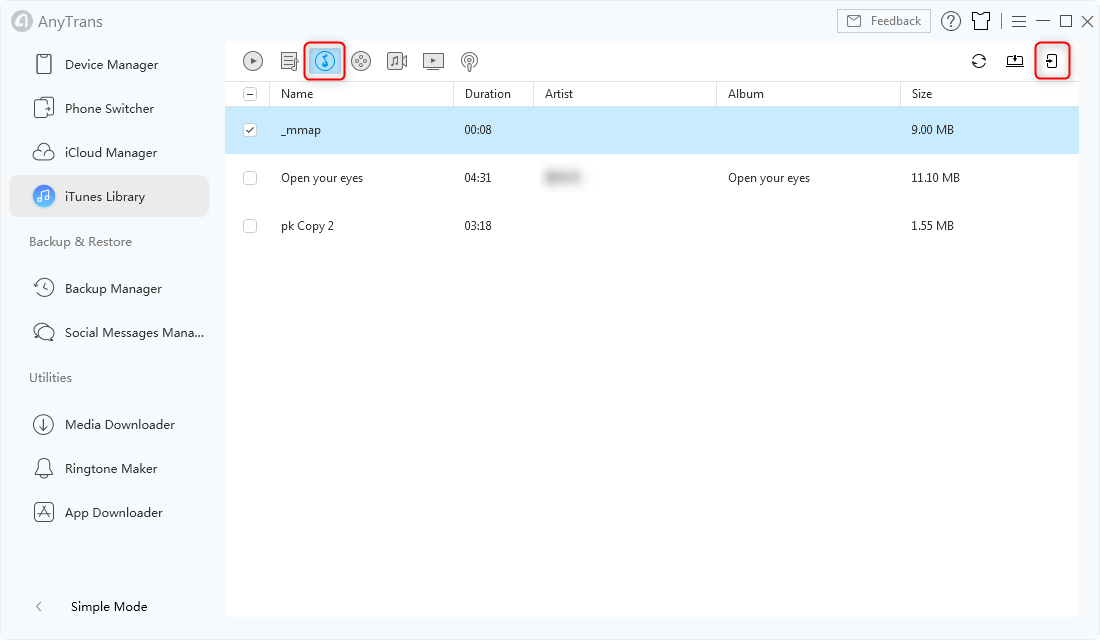
Task: Click the Feedback button
Action: point(884,21)
